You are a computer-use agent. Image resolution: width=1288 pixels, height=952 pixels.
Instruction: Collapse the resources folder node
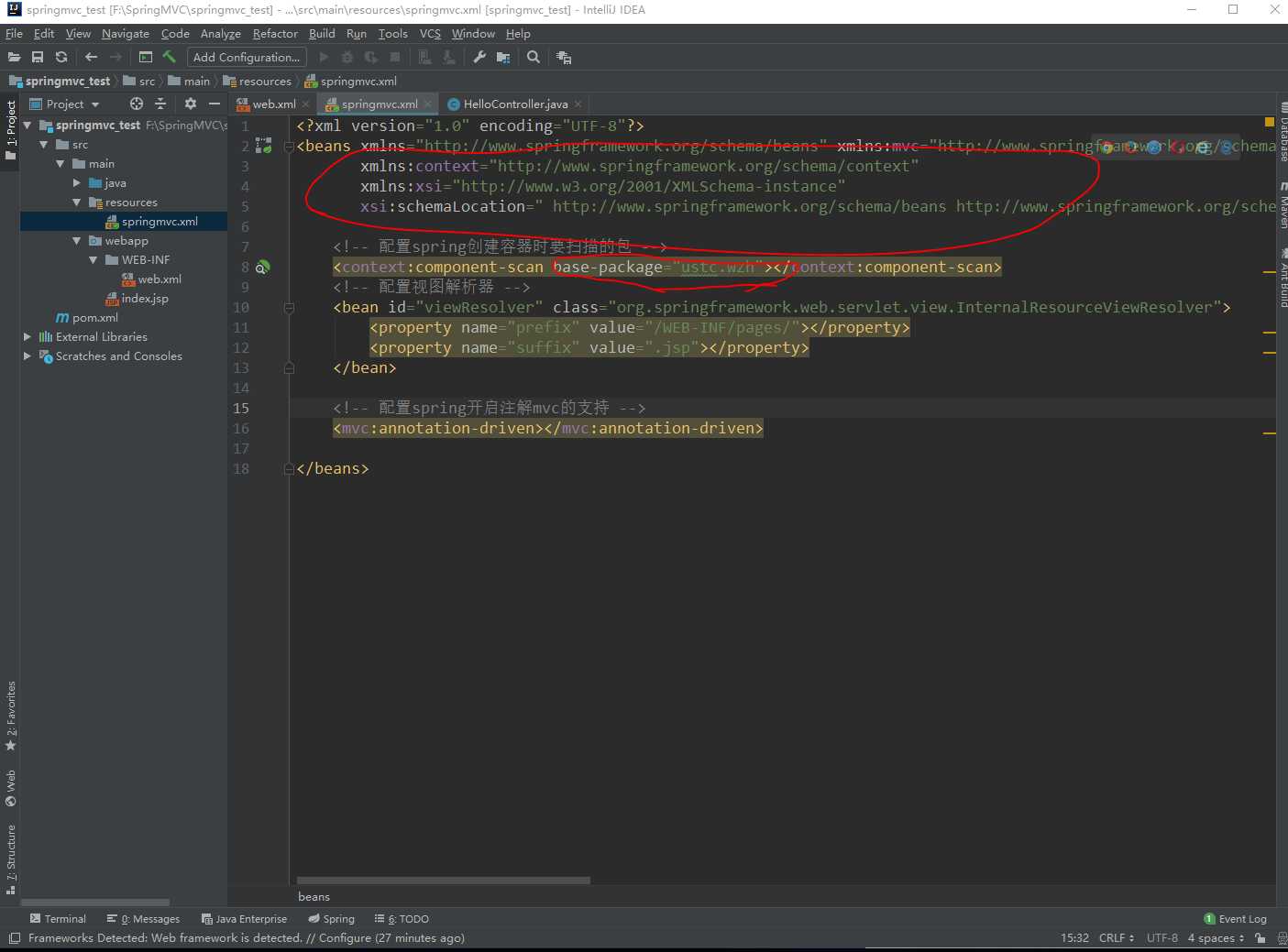[x=77, y=202]
